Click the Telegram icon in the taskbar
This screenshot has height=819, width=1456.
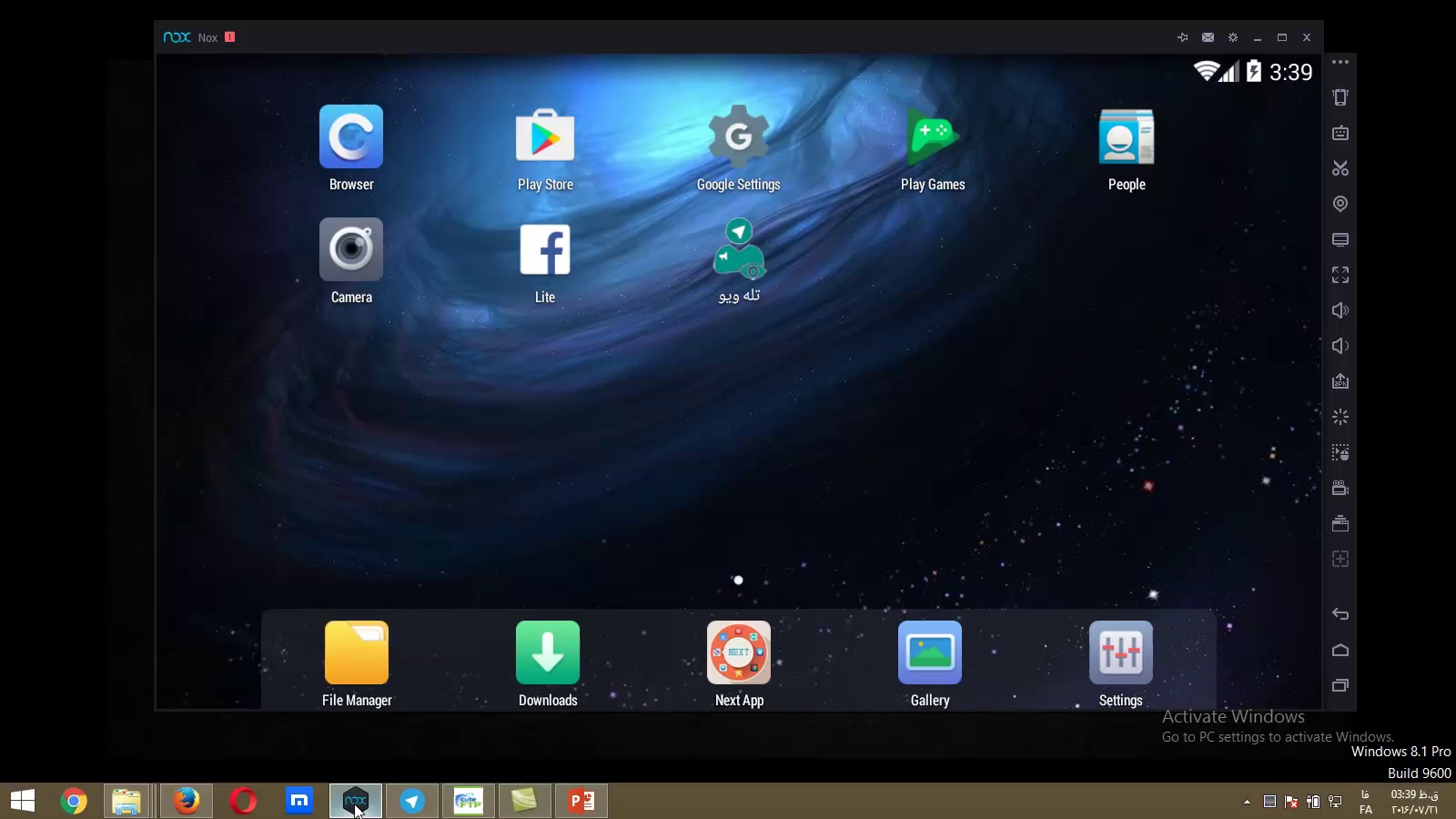pos(412,801)
